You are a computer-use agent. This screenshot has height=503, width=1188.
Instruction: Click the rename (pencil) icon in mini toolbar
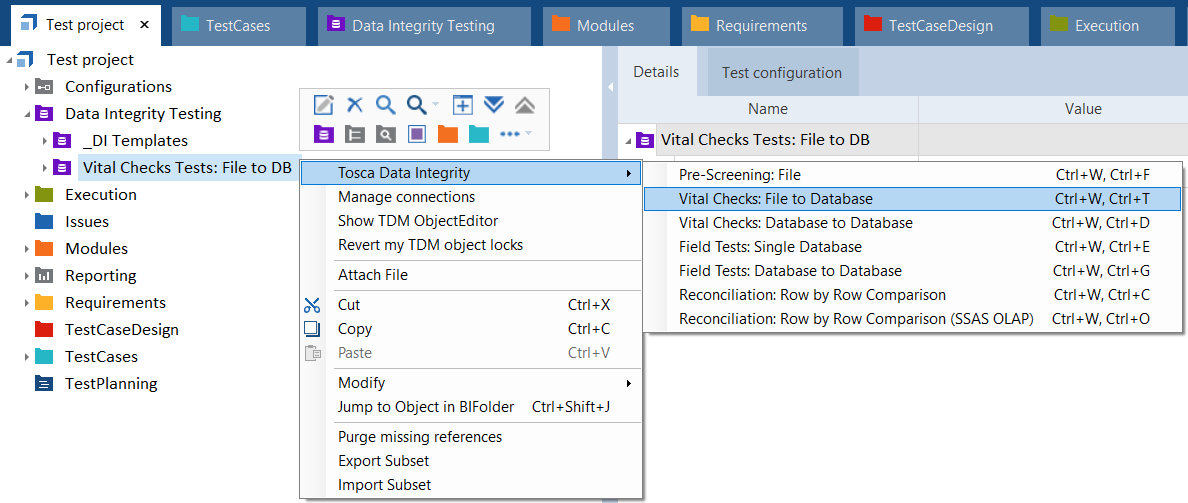point(324,105)
